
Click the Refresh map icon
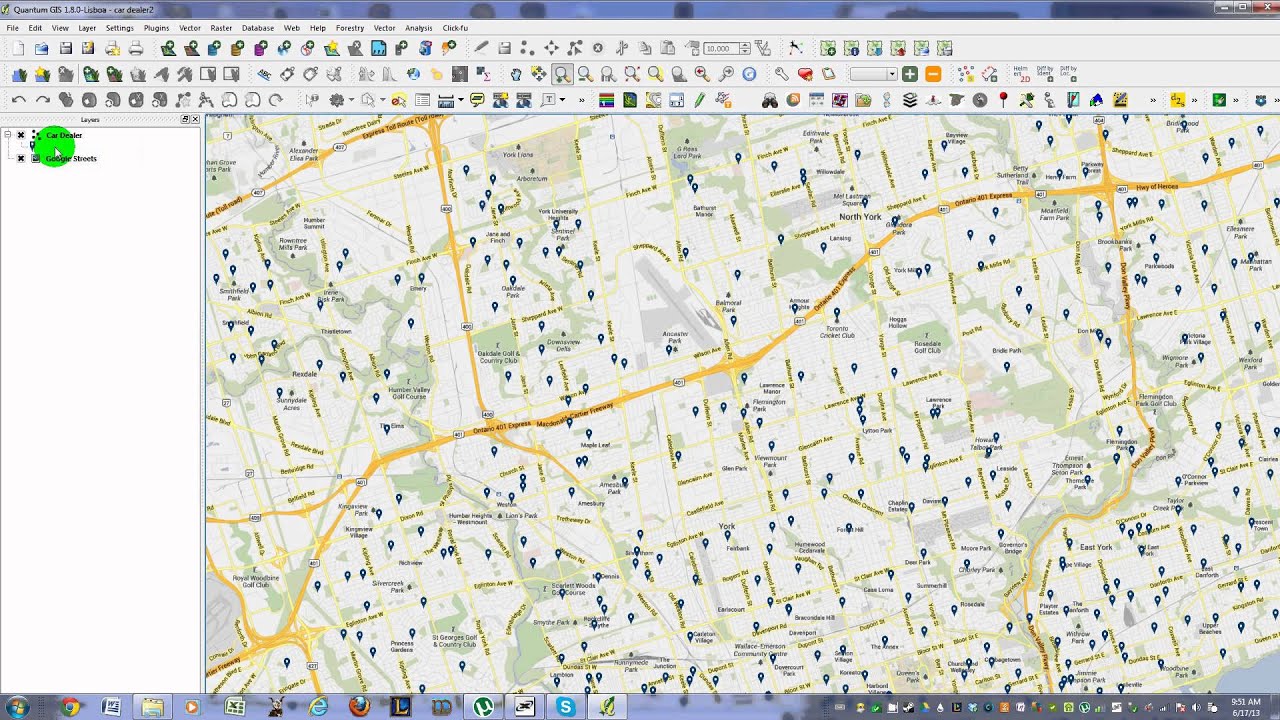(x=749, y=74)
